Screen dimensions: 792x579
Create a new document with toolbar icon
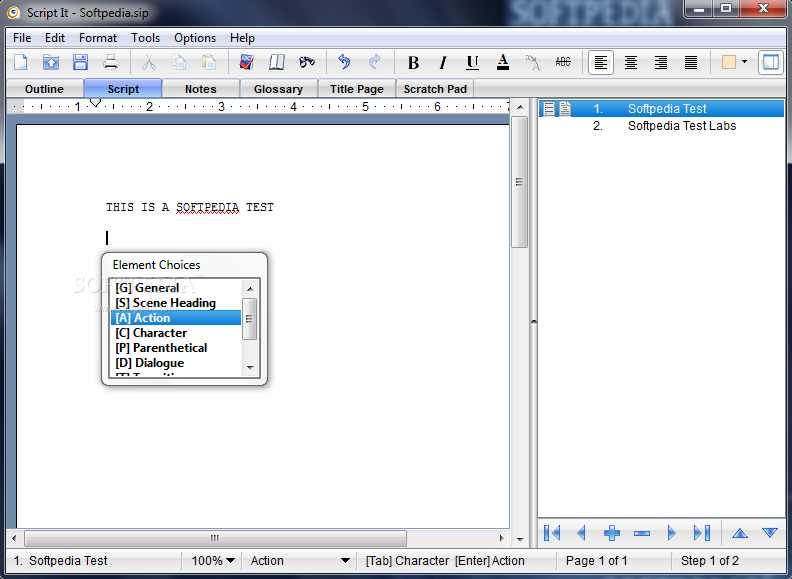[x=21, y=62]
